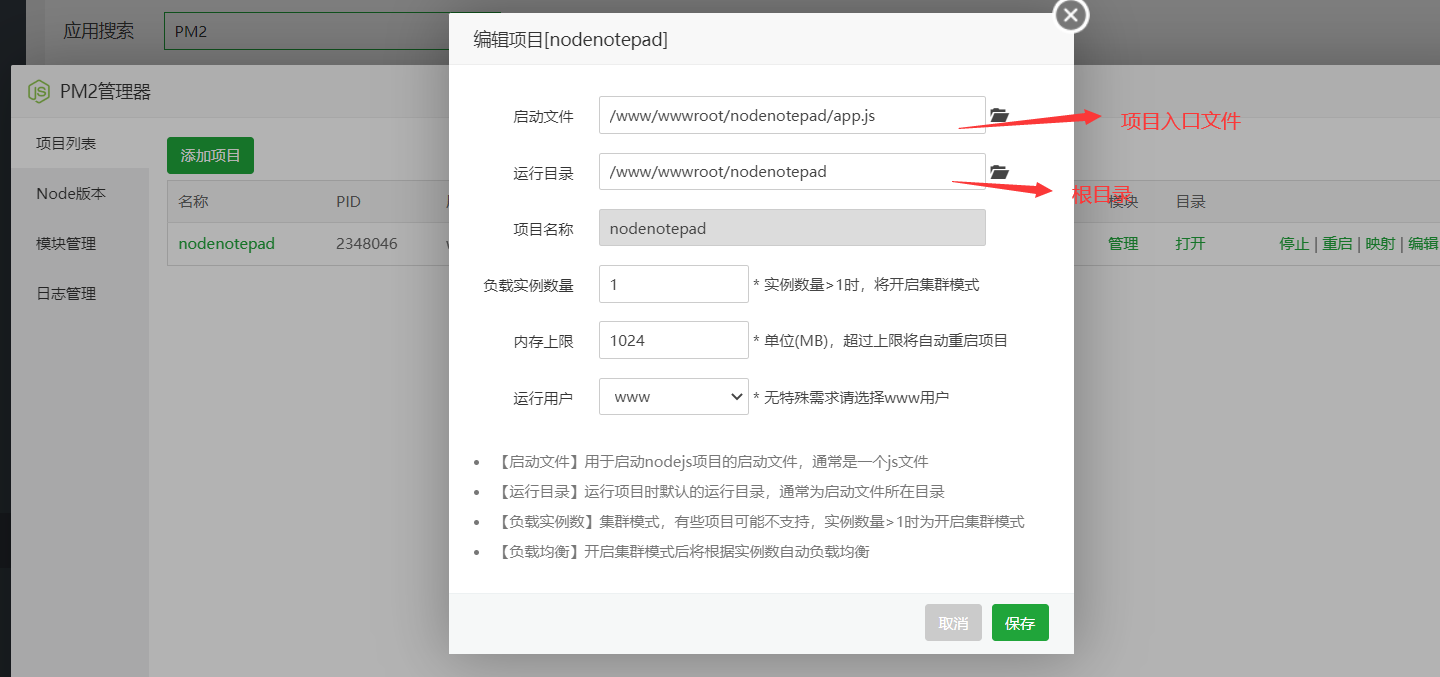Viewport: 1440px width, 677px height.
Task: Click folder icon beside 启动文件 path
Action: [x=999, y=116]
